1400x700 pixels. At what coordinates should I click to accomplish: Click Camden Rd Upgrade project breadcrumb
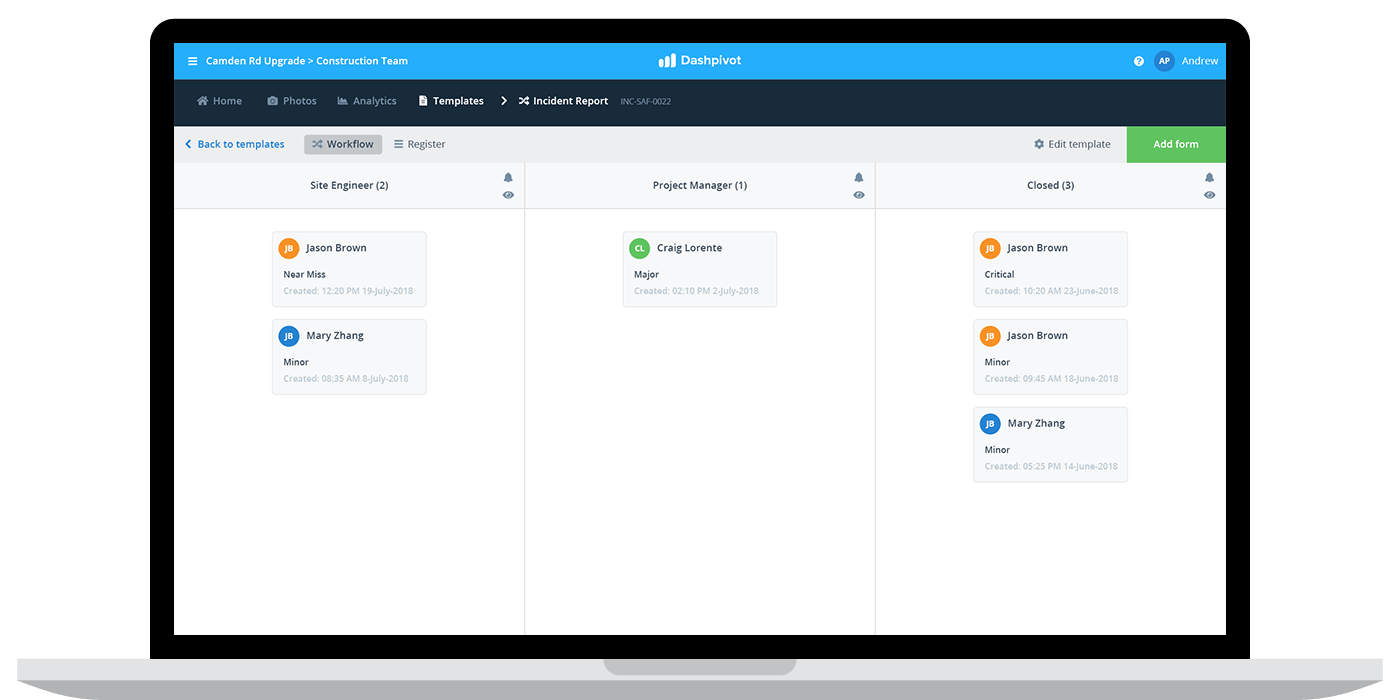[255, 61]
